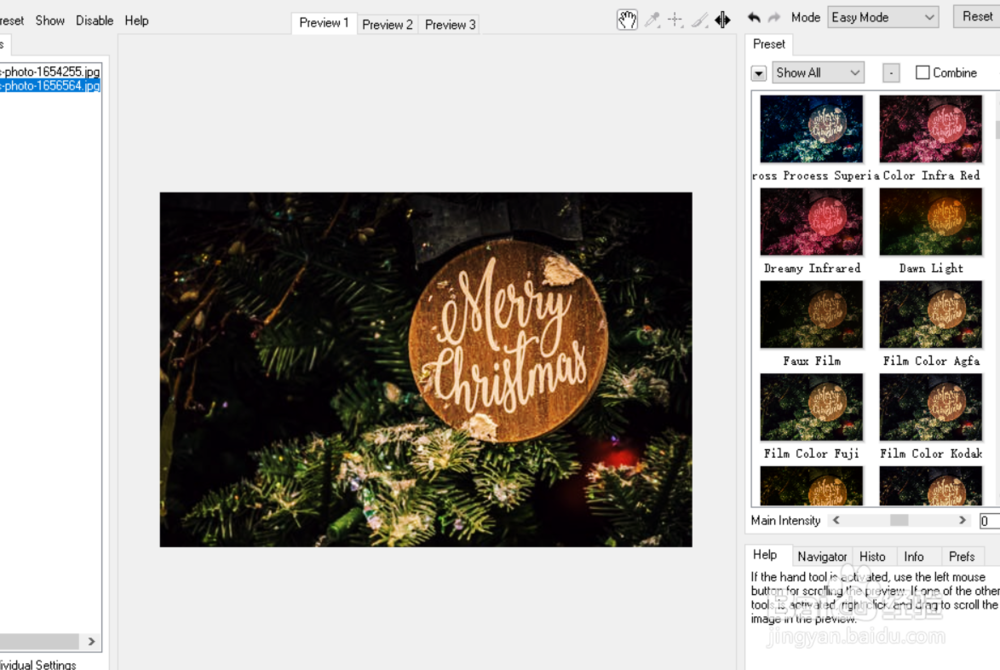1000x670 pixels.
Task: Select the crosshair target tool
Action: 675,20
